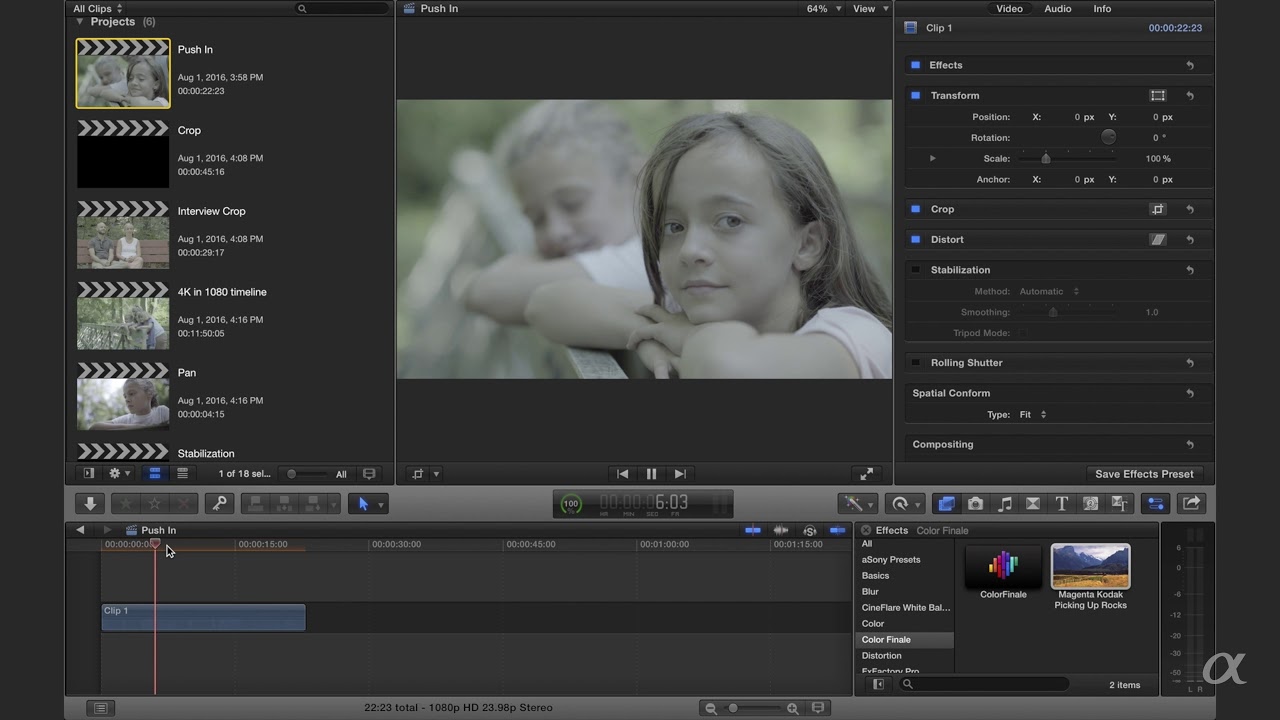Viewport: 1280px width, 720px height.
Task: Toggle the Transform section checkbox
Action: [915, 95]
